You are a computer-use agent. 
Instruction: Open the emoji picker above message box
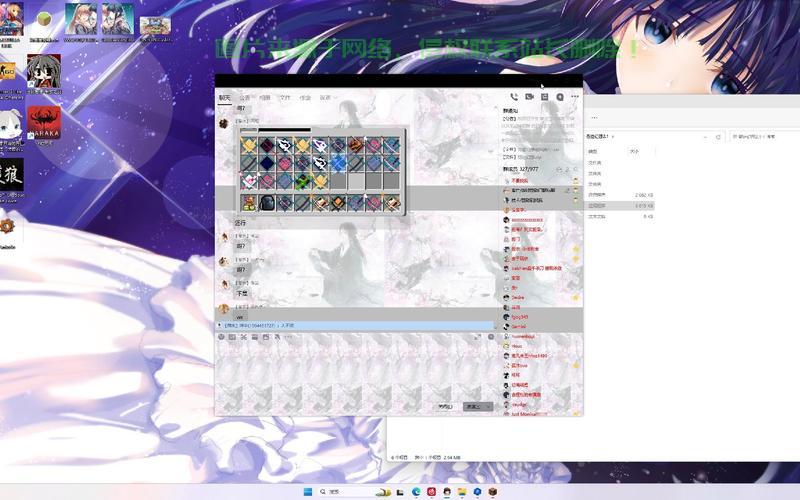221,337
